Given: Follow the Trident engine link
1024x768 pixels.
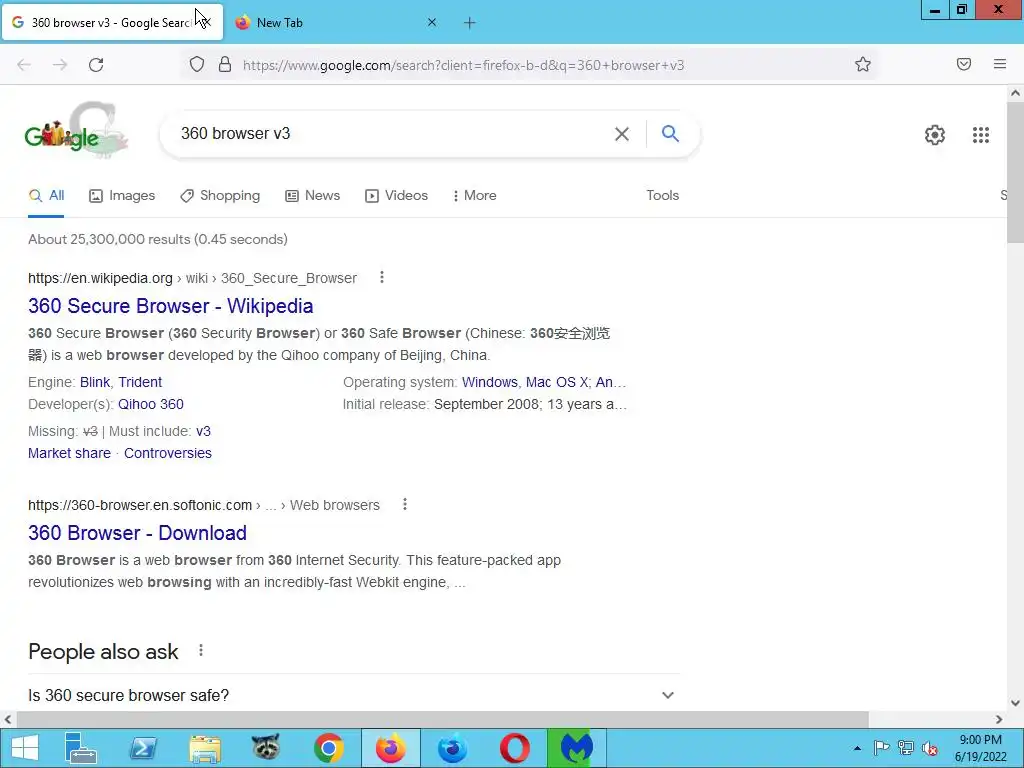Looking at the screenshot, I should coord(140,382).
